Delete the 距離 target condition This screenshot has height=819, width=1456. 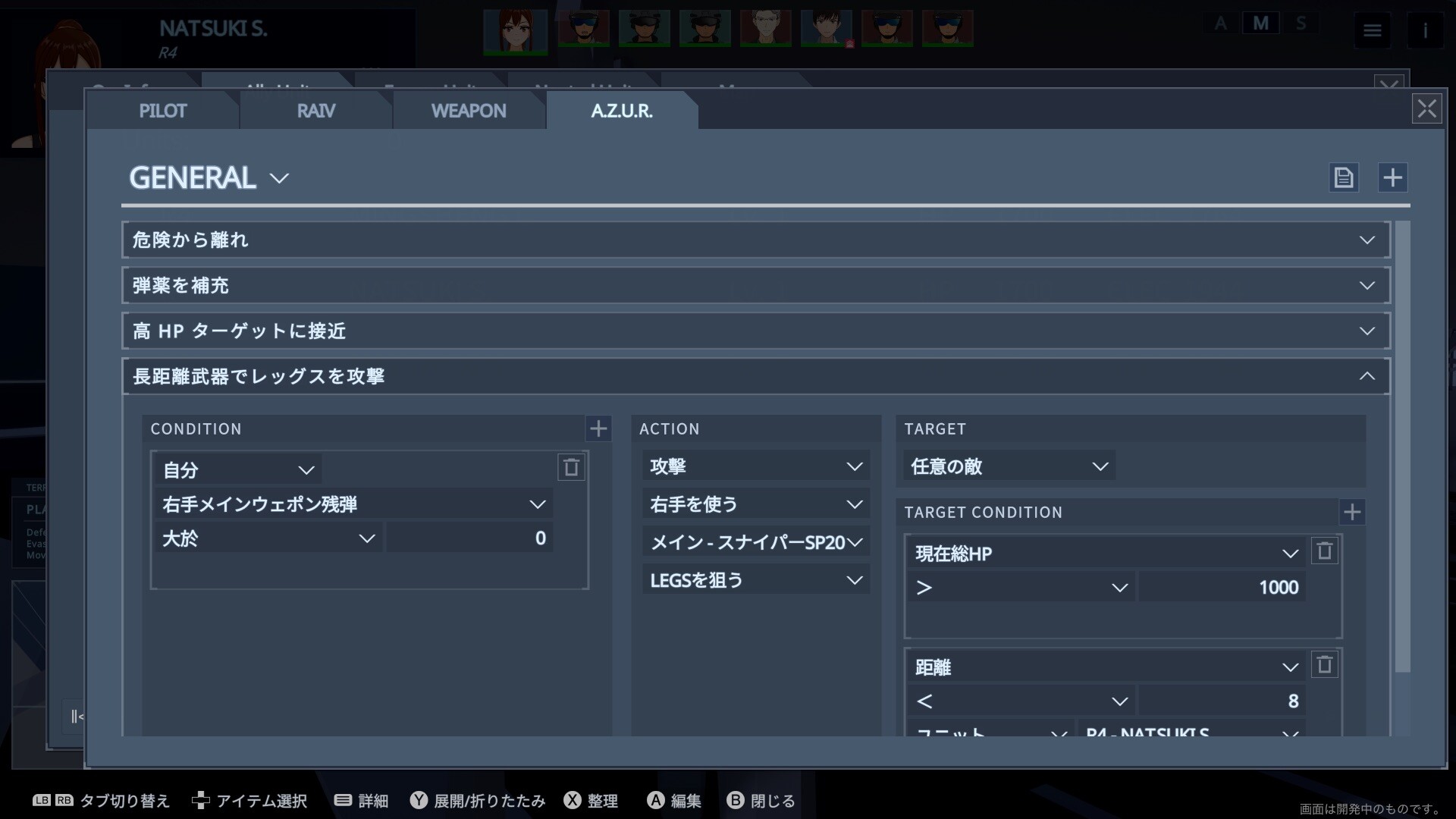coord(1324,665)
